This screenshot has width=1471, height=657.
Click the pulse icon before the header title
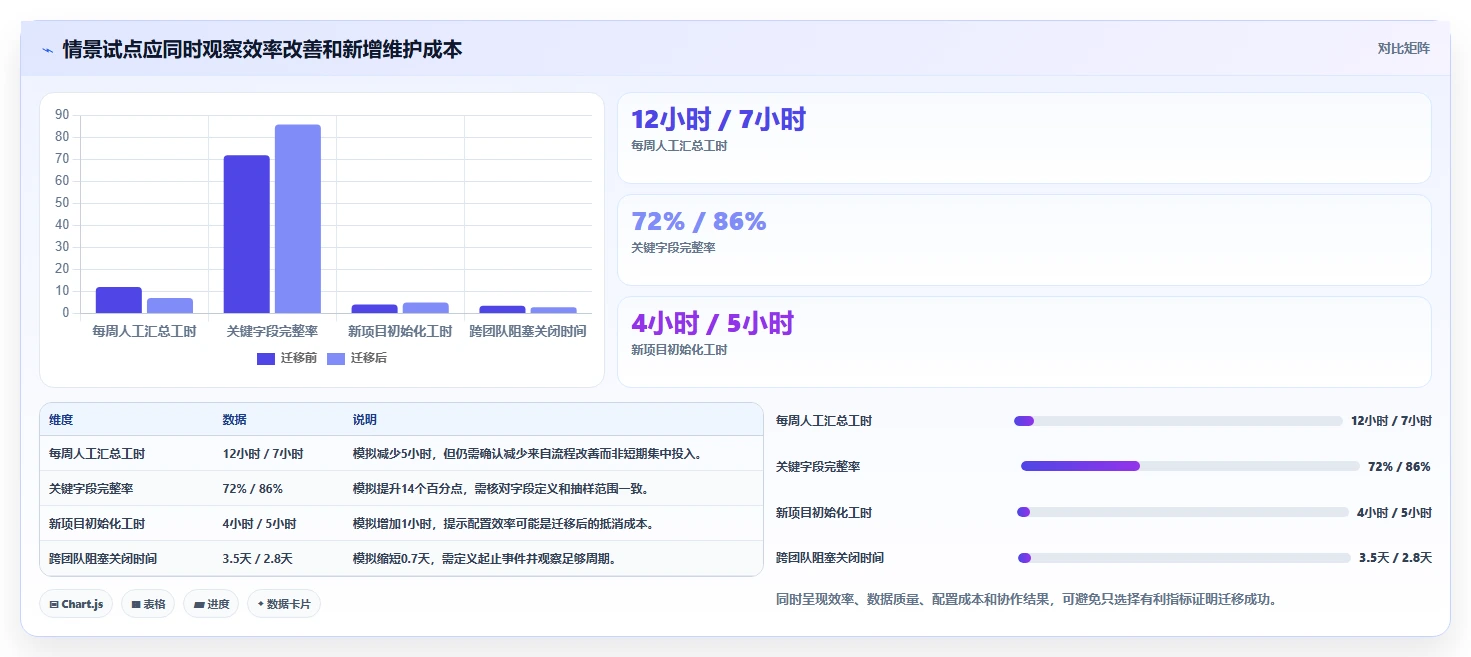tap(47, 50)
